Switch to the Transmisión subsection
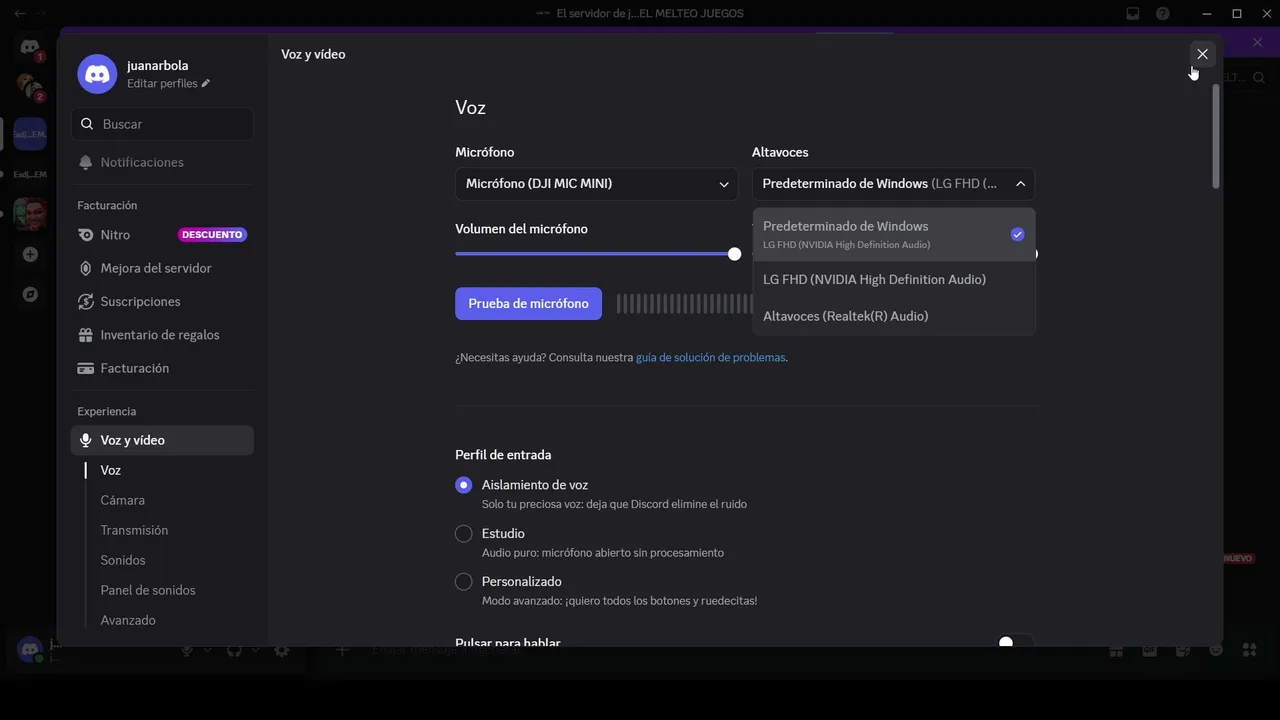The width and height of the screenshot is (1280, 720). point(134,530)
